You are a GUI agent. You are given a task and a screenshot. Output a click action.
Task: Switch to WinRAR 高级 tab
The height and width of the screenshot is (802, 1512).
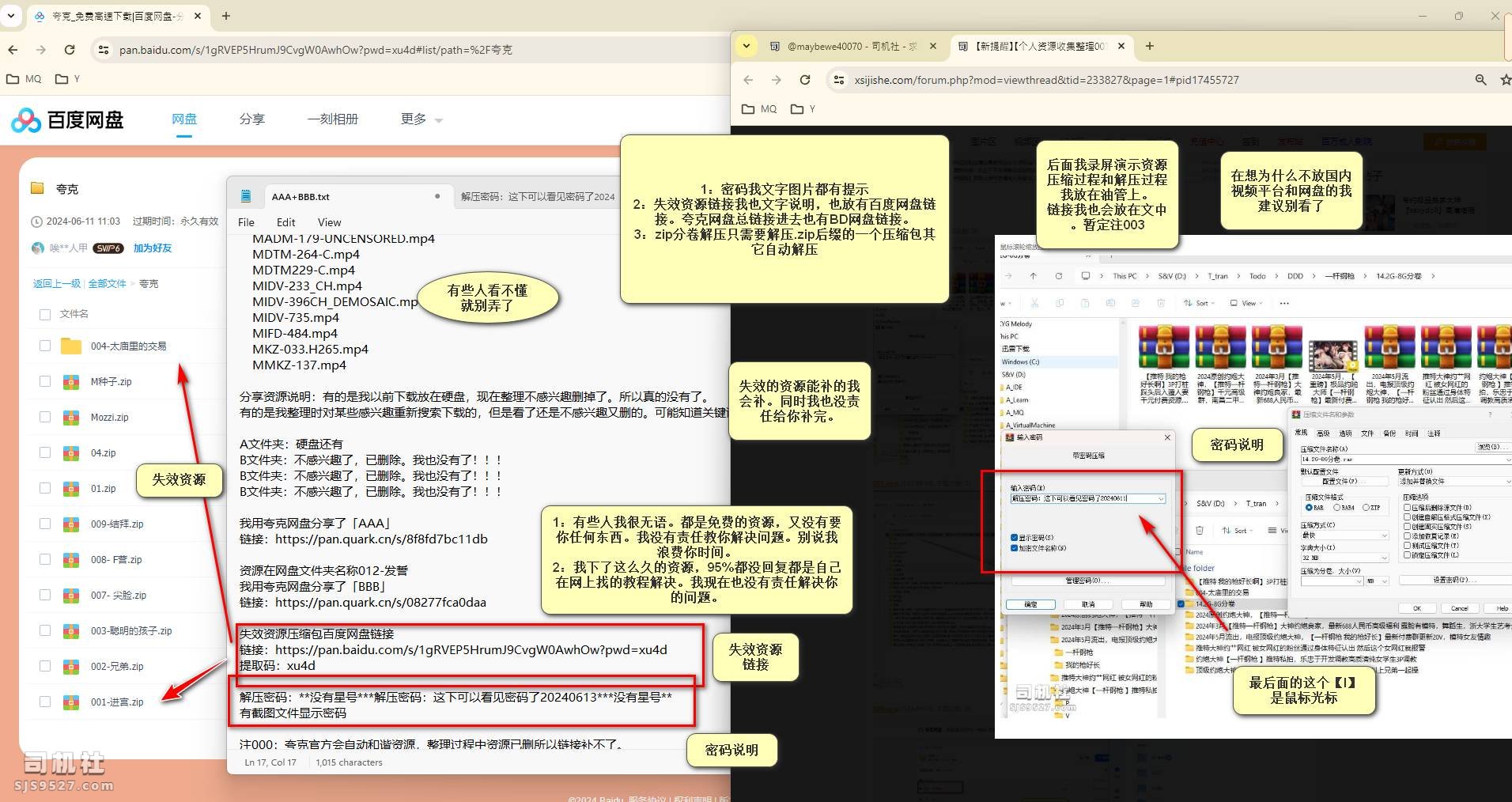pos(1323,433)
